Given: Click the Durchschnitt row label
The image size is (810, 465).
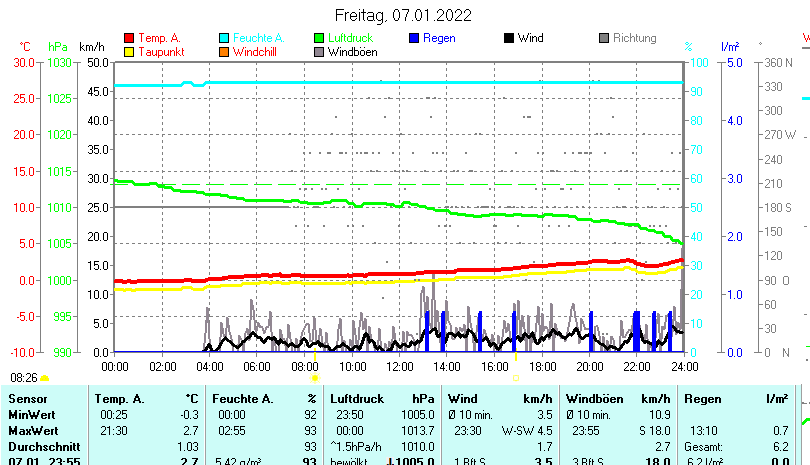Looking at the screenshot, I should tap(41, 445).
